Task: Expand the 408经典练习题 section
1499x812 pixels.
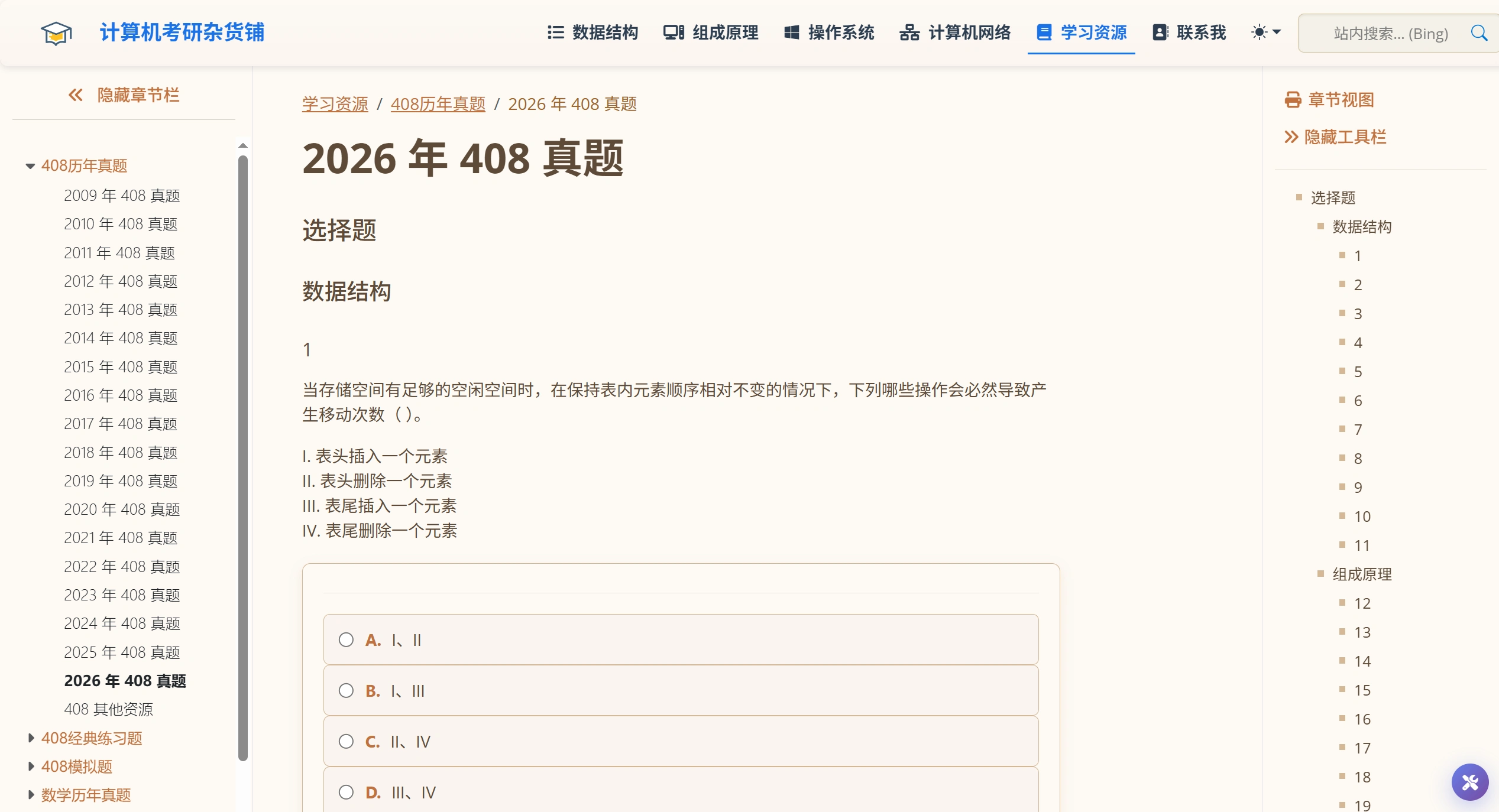Action: (31, 738)
